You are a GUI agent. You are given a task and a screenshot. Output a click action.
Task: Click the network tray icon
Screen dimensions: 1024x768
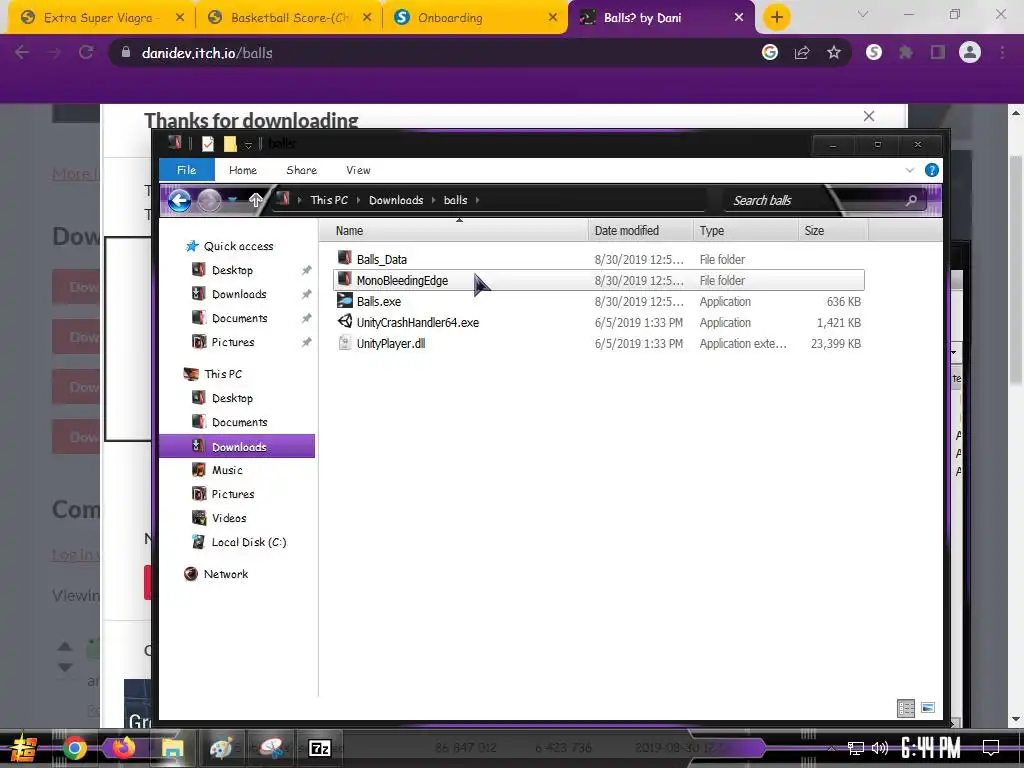click(x=855, y=748)
